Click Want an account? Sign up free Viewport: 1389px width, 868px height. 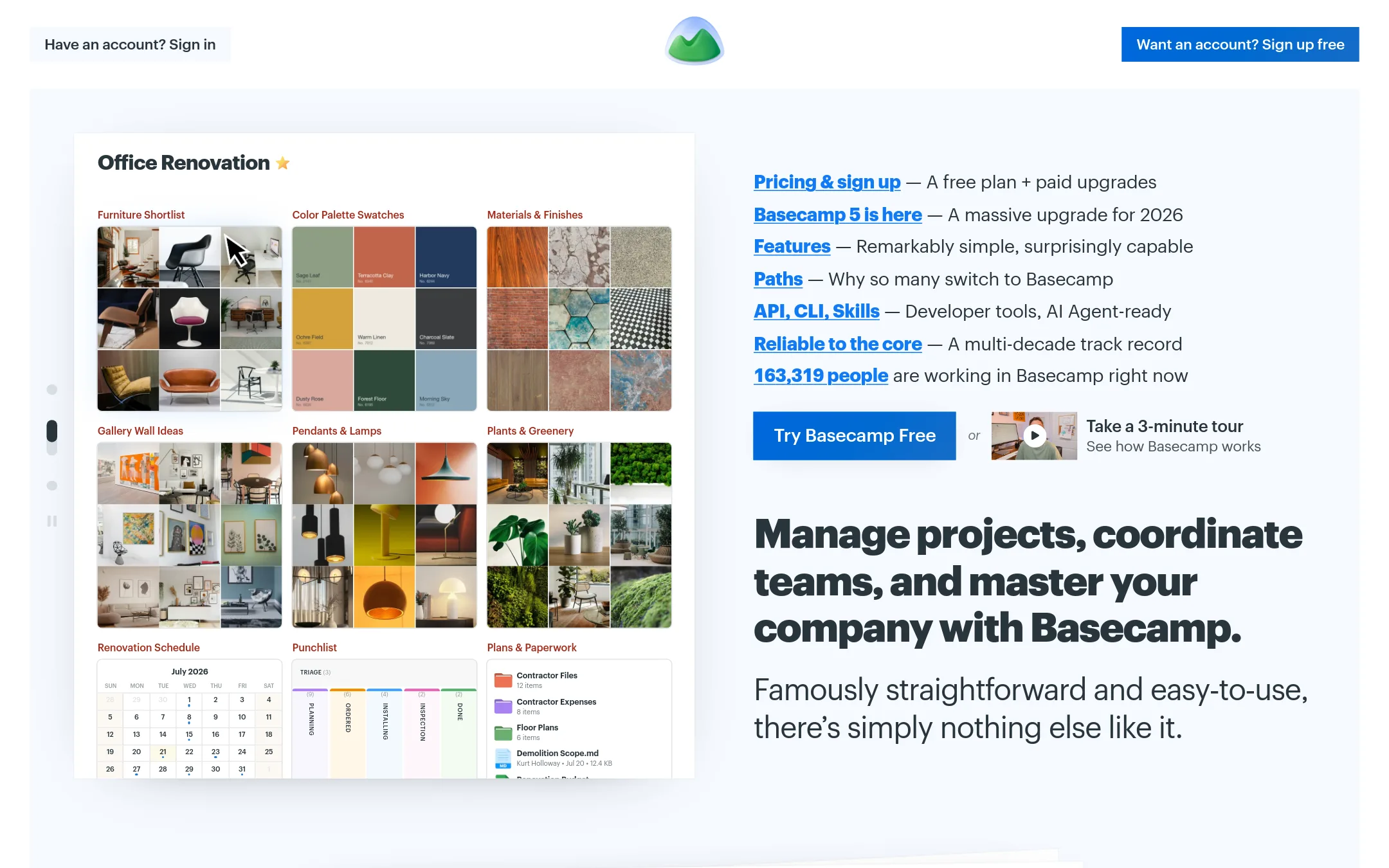(x=1240, y=44)
